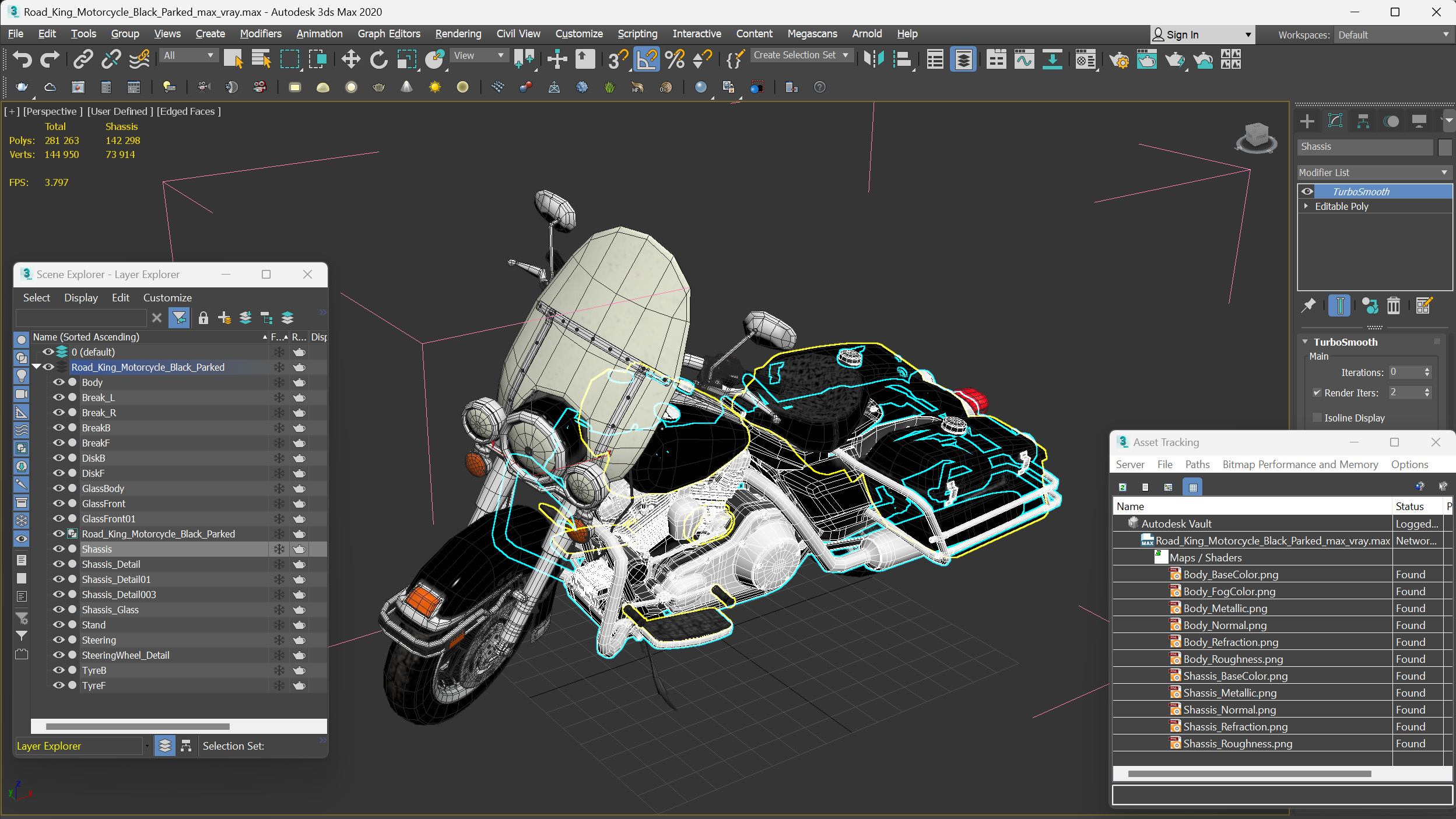Click the Undo arrow icon

pyautogui.click(x=22, y=59)
